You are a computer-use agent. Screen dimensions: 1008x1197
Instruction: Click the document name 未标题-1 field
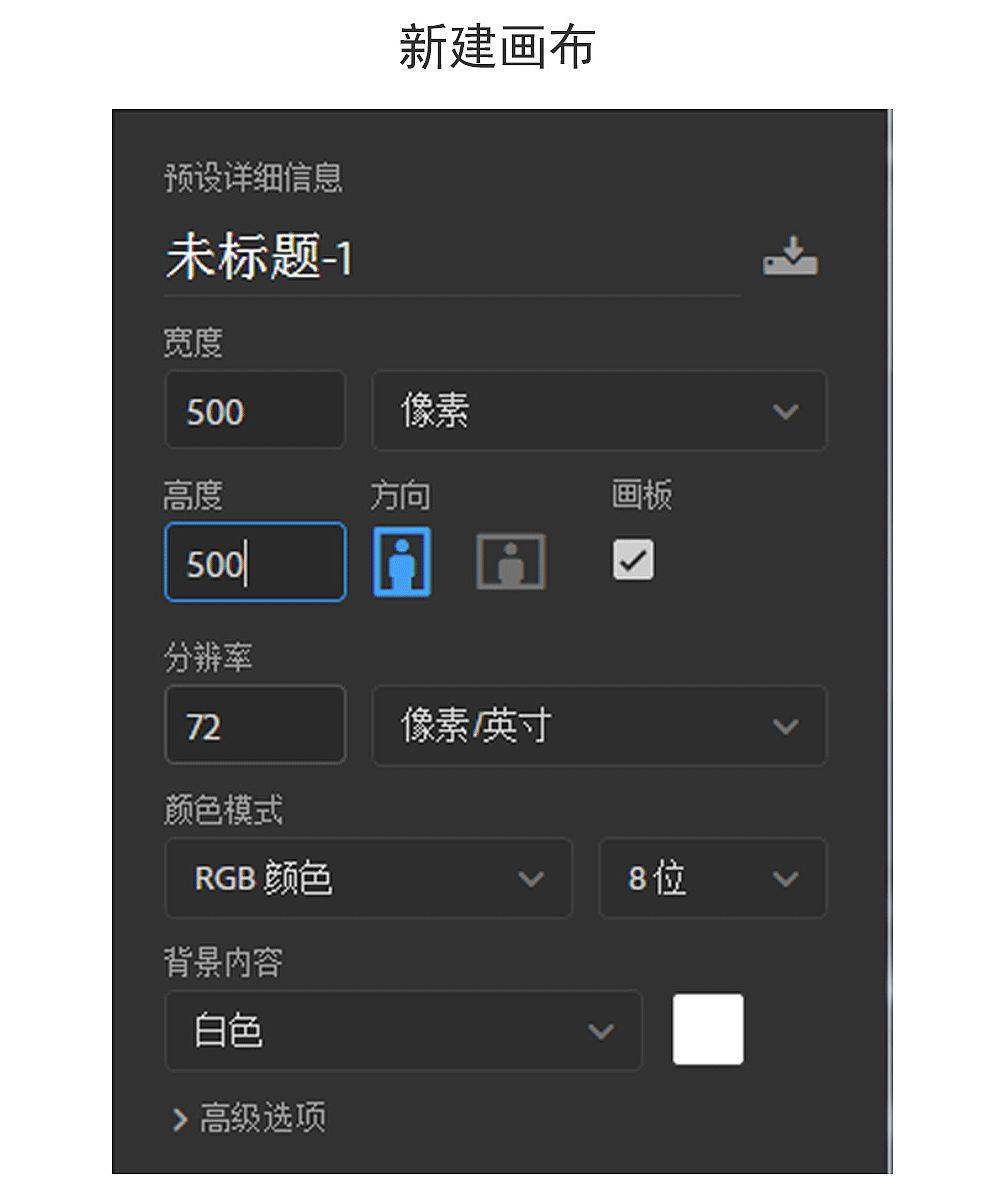pyautogui.click(x=452, y=258)
